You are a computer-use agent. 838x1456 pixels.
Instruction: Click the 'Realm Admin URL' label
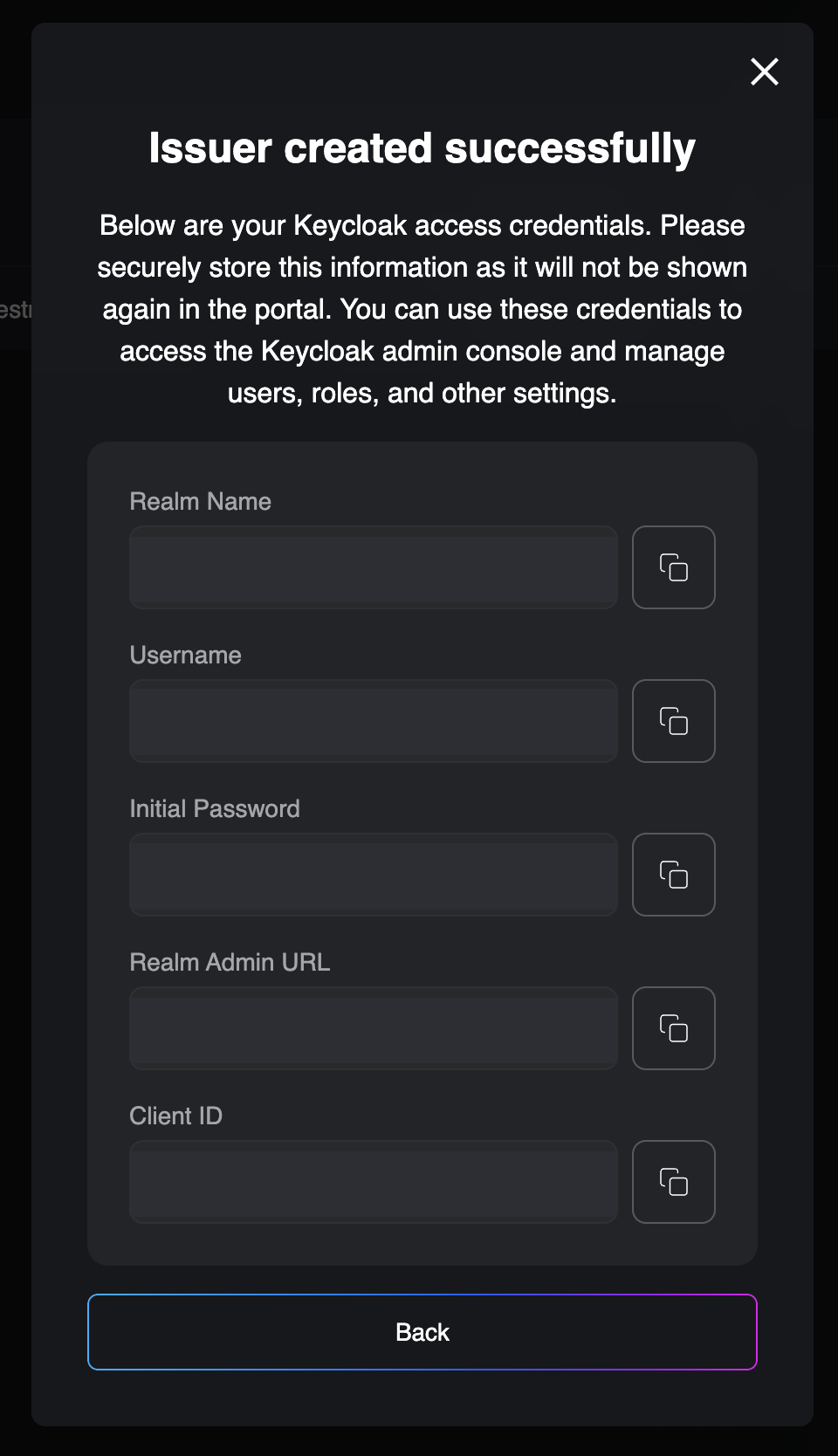click(x=230, y=962)
